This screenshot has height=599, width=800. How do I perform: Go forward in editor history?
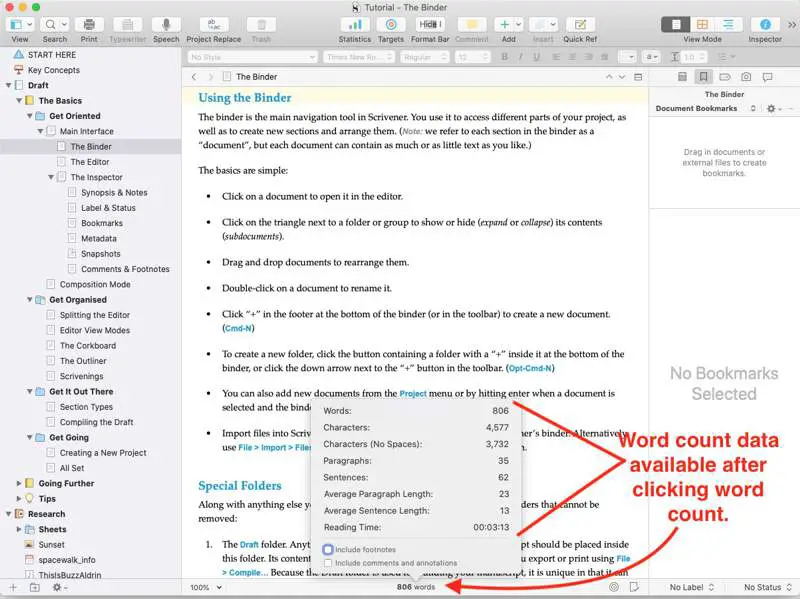(210, 77)
